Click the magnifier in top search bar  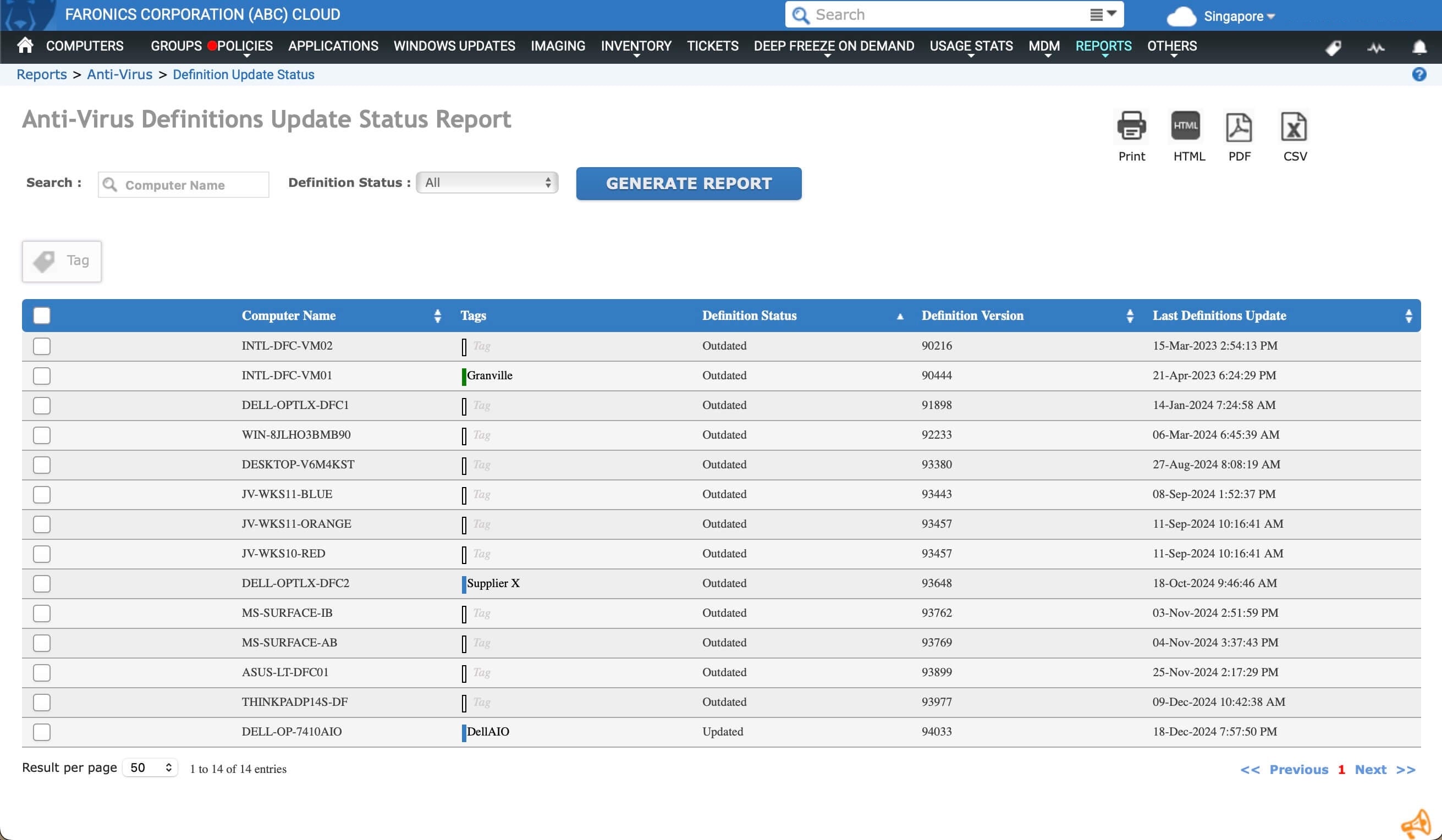[801, 15]
